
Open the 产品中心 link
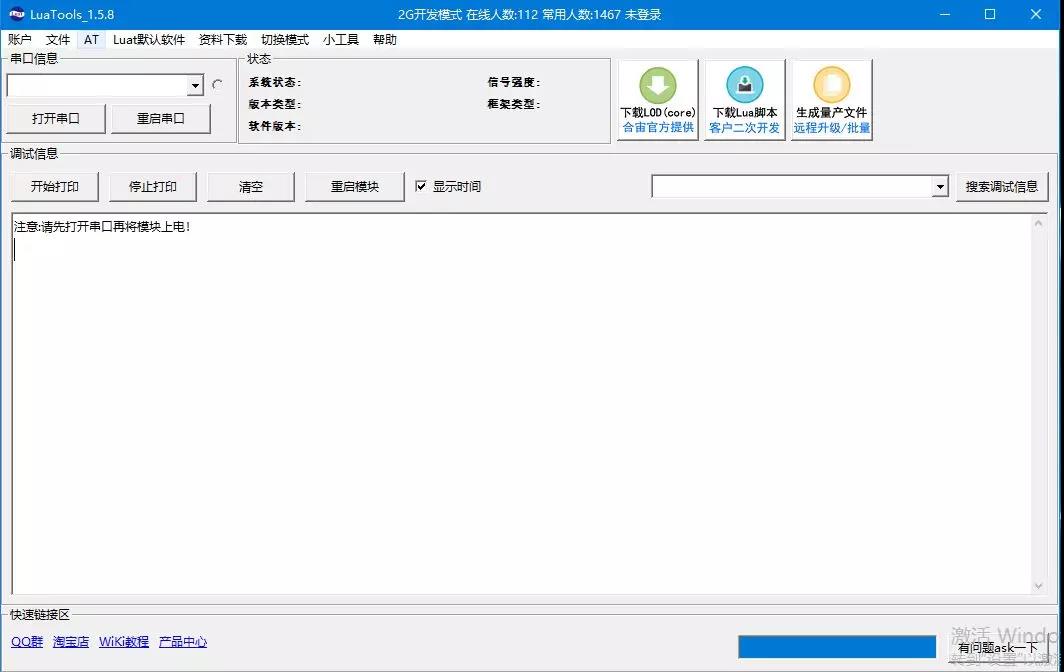click(x=183, y=641)
